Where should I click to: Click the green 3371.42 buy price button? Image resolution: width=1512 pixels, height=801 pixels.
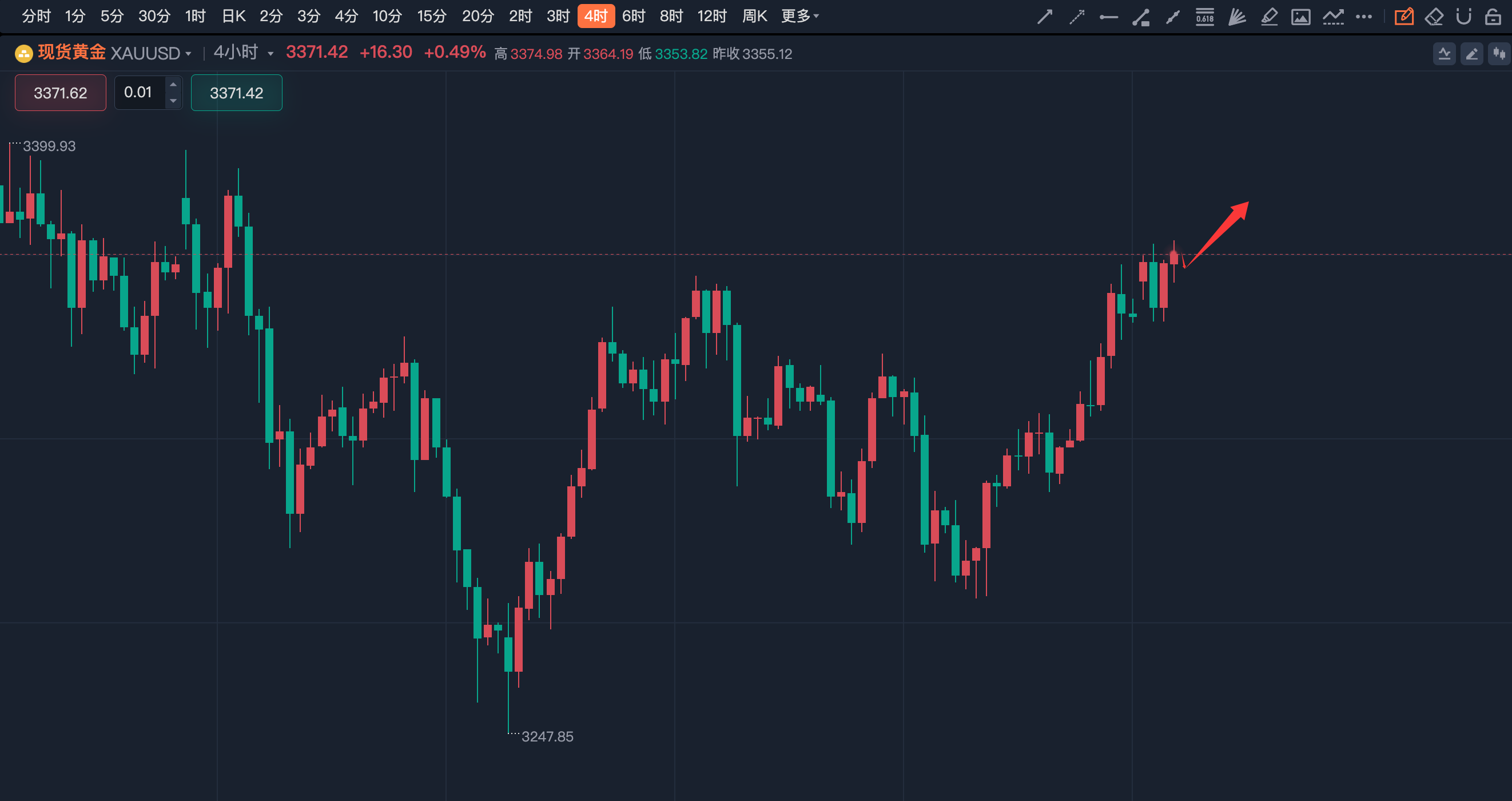tap(237, 93)
